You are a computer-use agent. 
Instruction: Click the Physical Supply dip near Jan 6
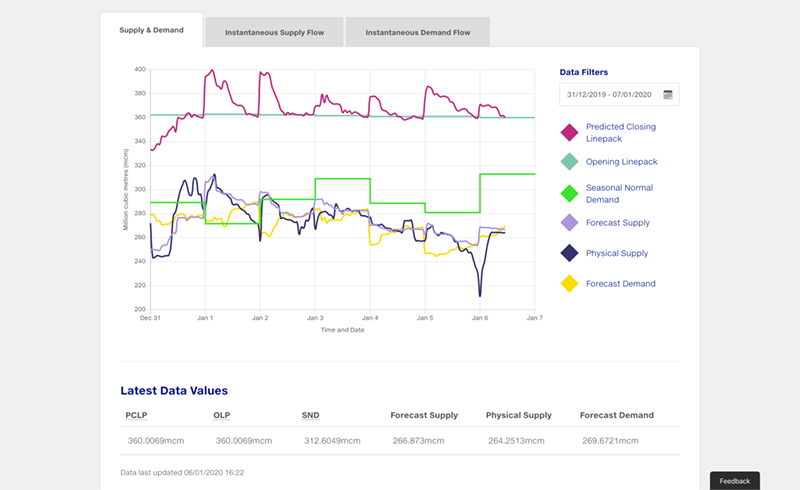pos(480,295)
